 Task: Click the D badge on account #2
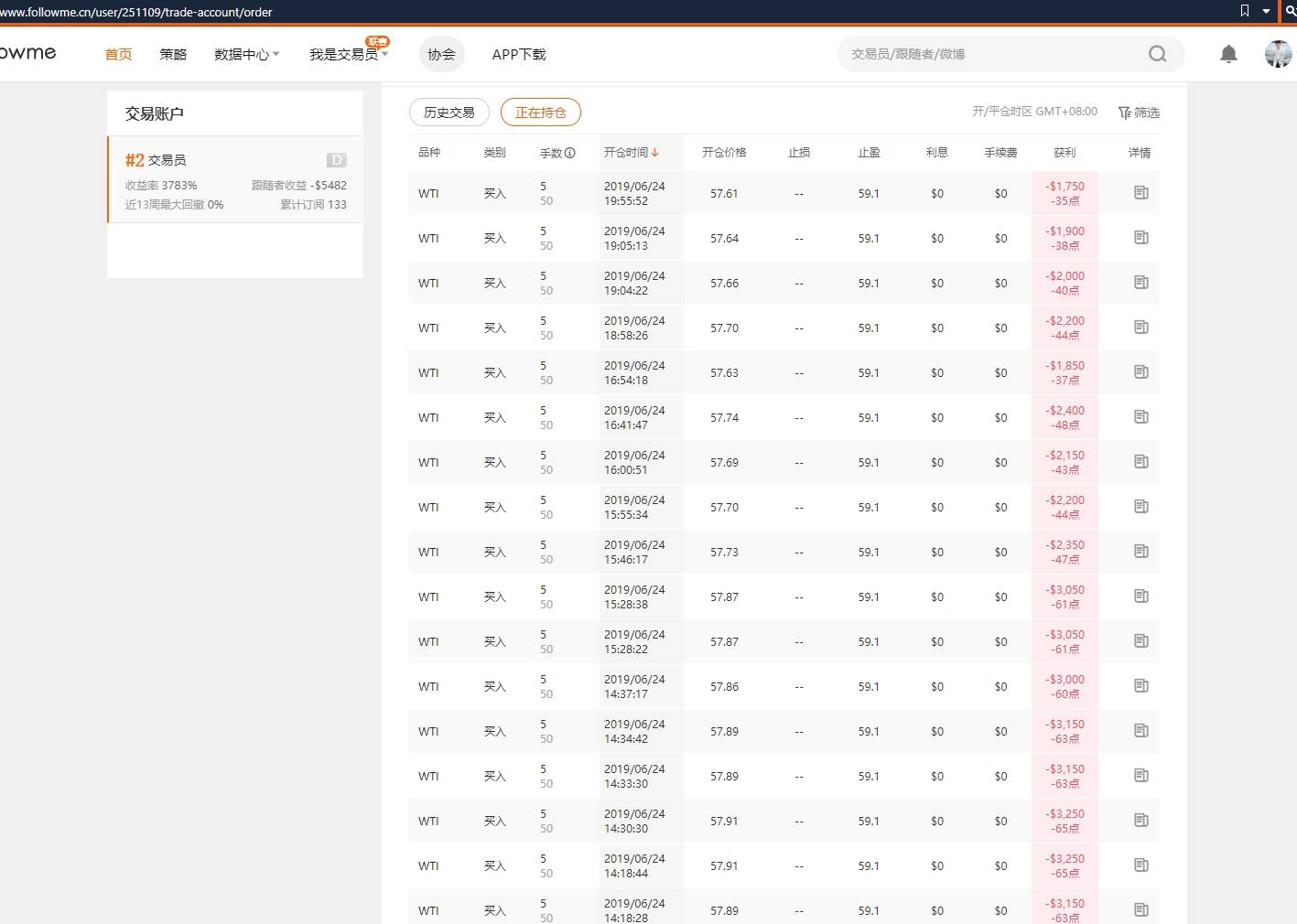(x=336, y=160)
